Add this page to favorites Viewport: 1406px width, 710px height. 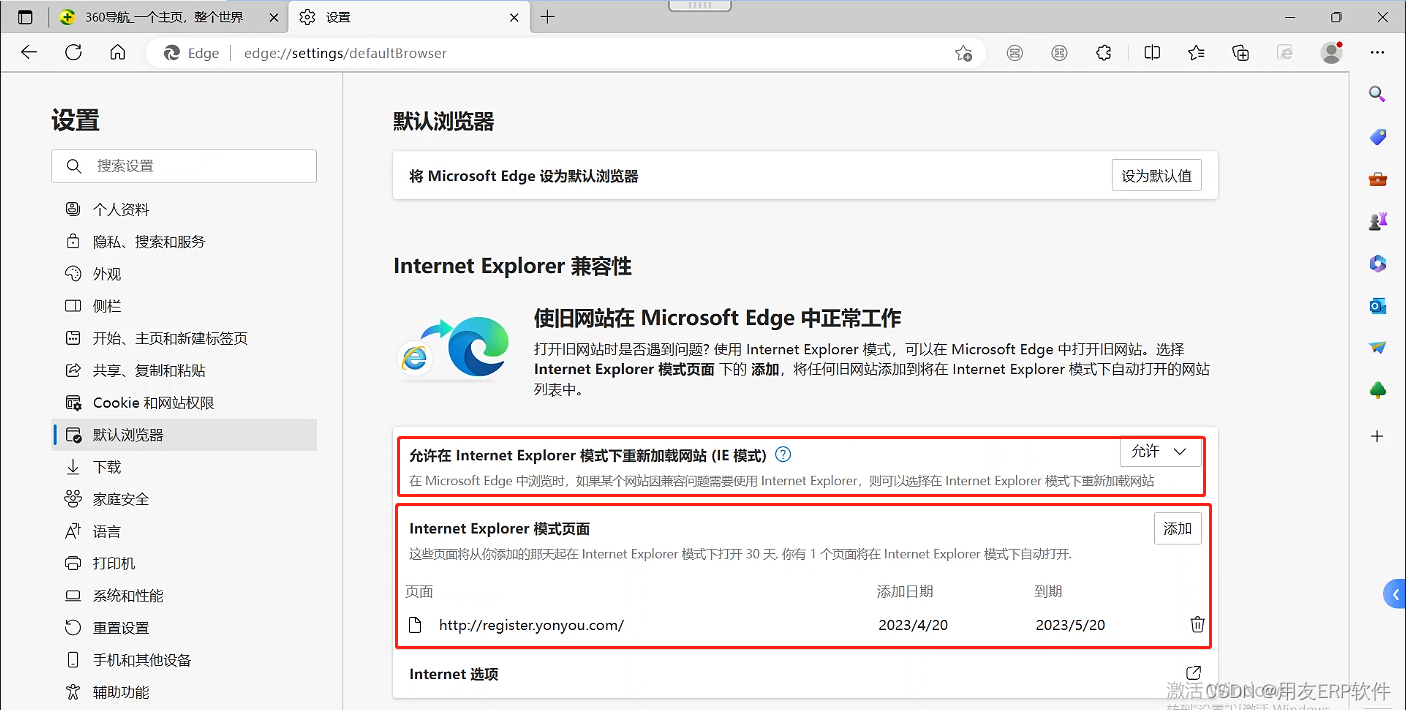[x=963, y=53]
